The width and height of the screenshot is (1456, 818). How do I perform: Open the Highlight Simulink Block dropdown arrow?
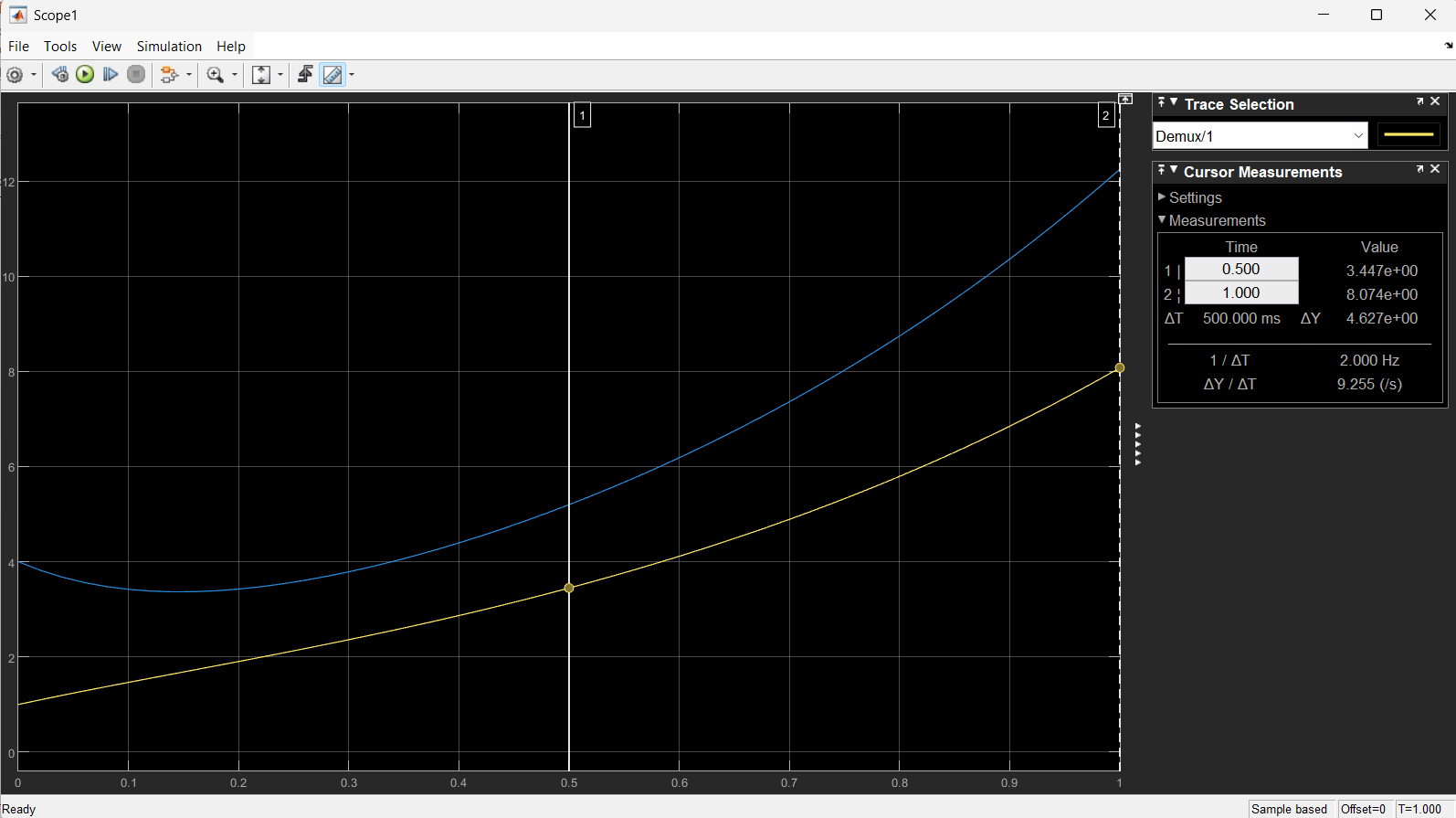tap(189, 75)
